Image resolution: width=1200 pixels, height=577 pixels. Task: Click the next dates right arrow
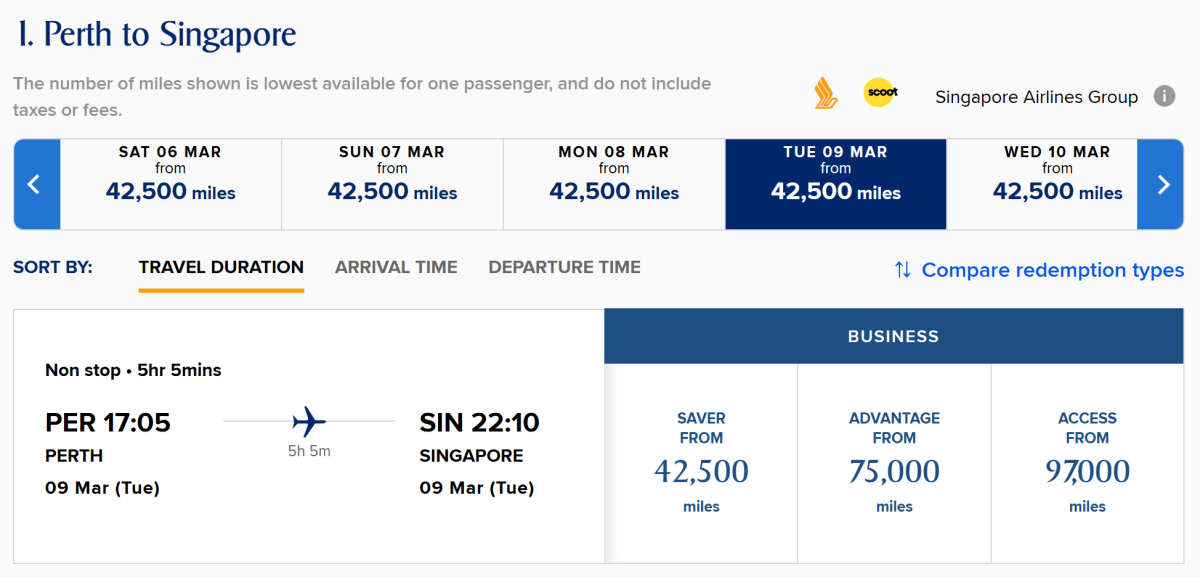(1162, 185)
